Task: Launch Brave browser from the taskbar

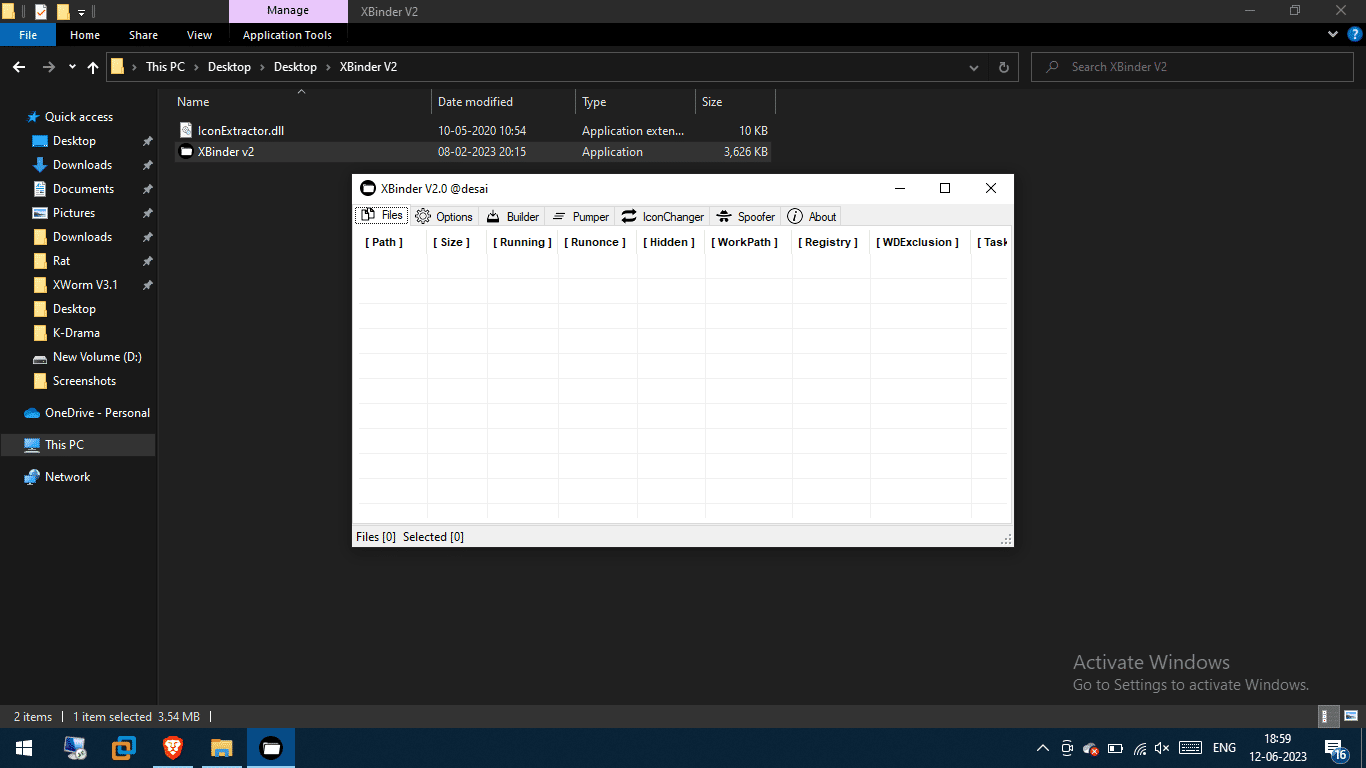Action: tap(172, 747)
